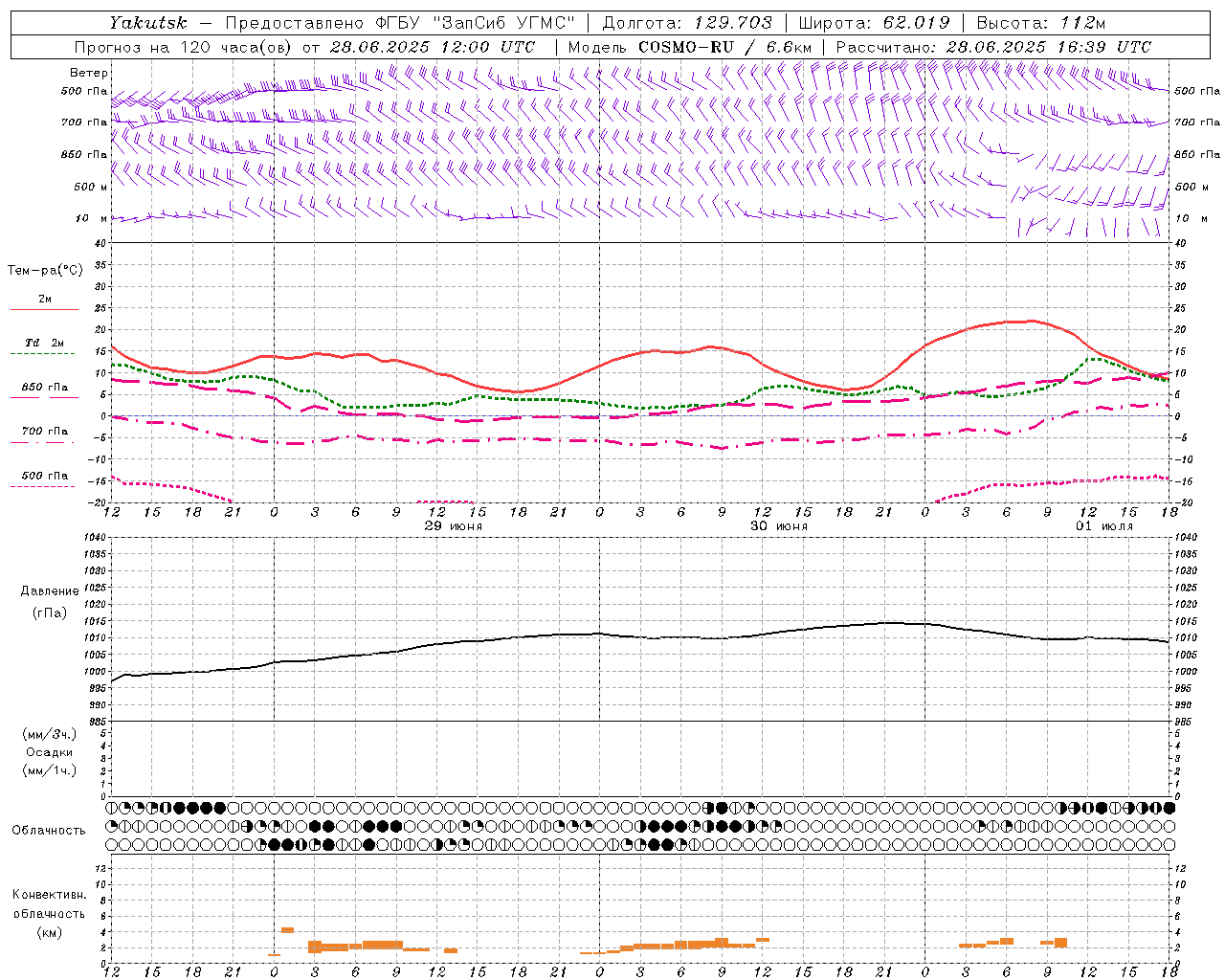Click the (мм/3ч.) precipitation unit label
This screenshot has height=980, width=1225.
coord(49,734)
